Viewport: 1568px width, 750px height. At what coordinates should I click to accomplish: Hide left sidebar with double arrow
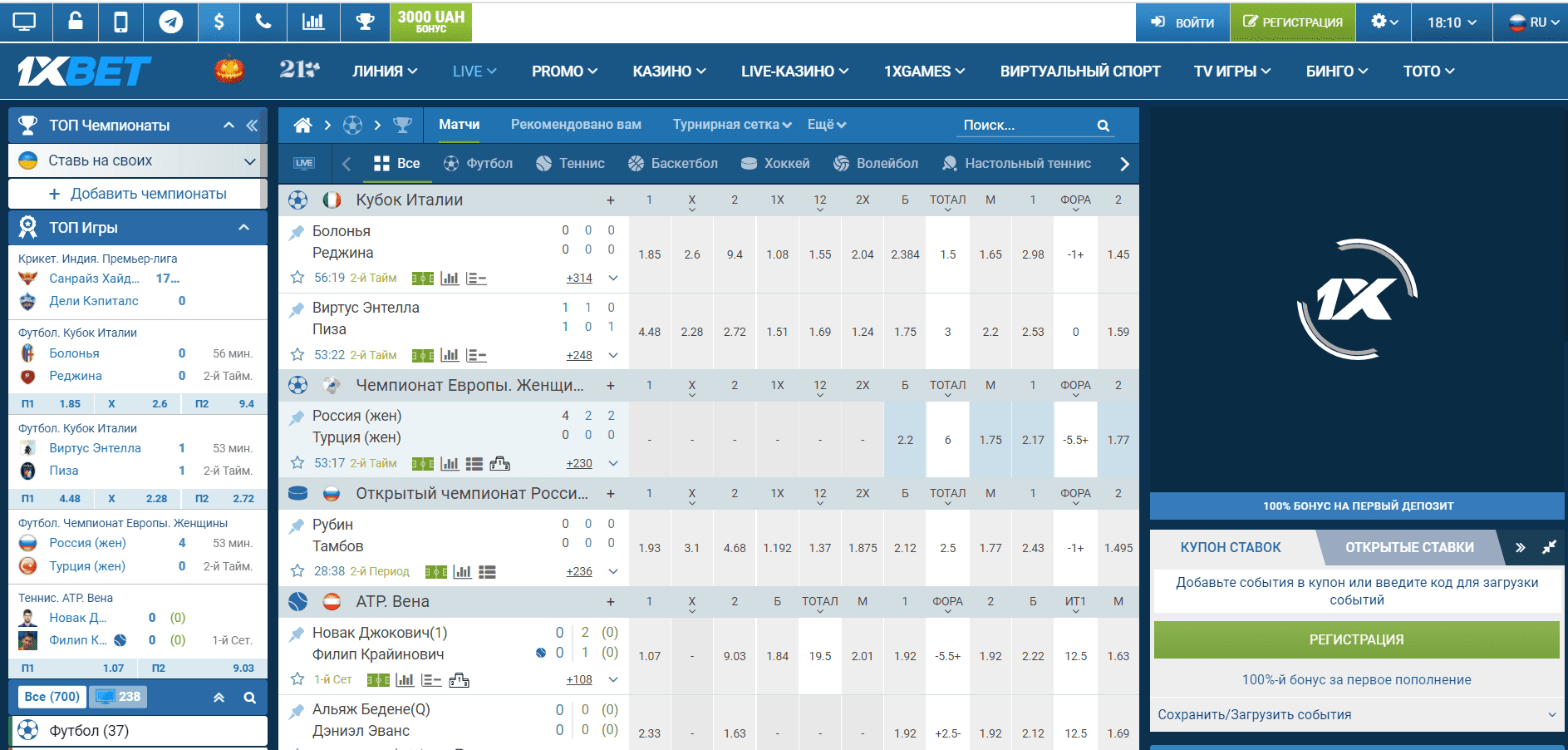(x=252, y=126)
